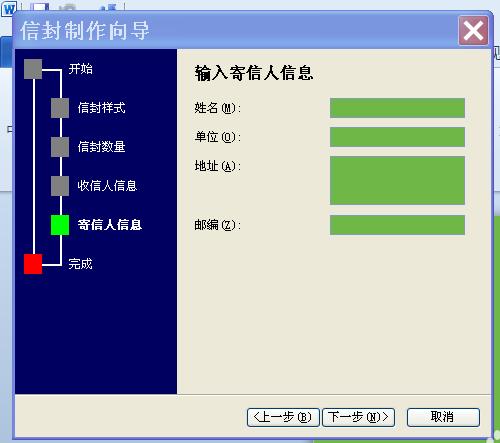
Task: Click the gray 信封数量 step square
Action: 60,147
